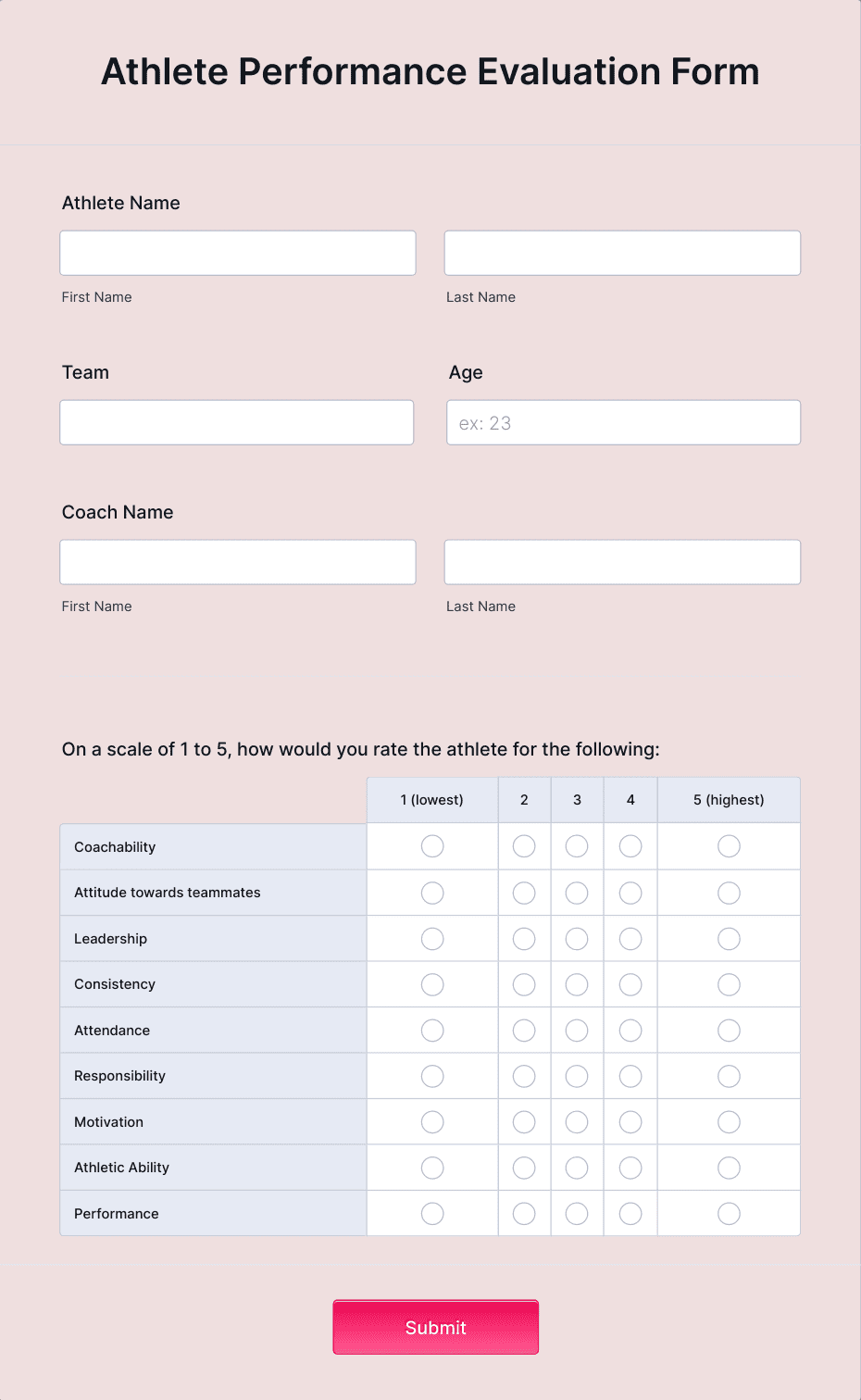This screenshot has height=1400, width=861.
Task: Rate Performance as 2
Action: pos(523,1213)
